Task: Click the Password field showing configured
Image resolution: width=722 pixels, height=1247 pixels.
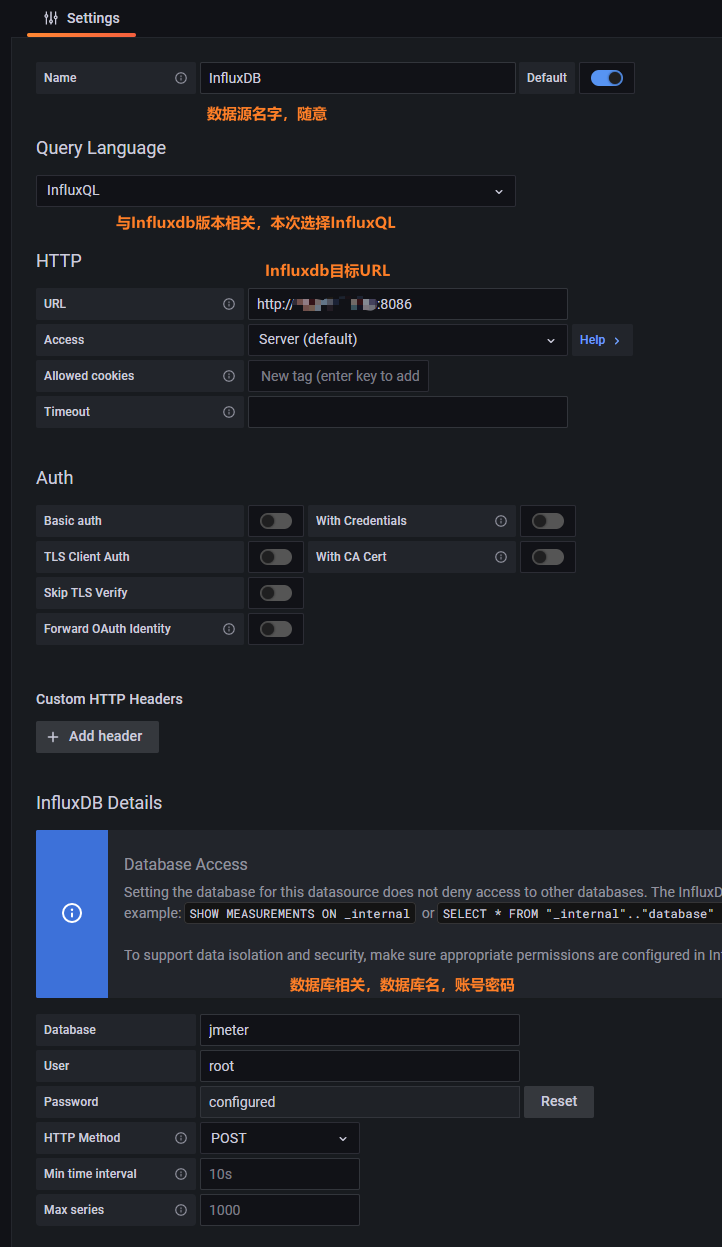Action: 360,1102
